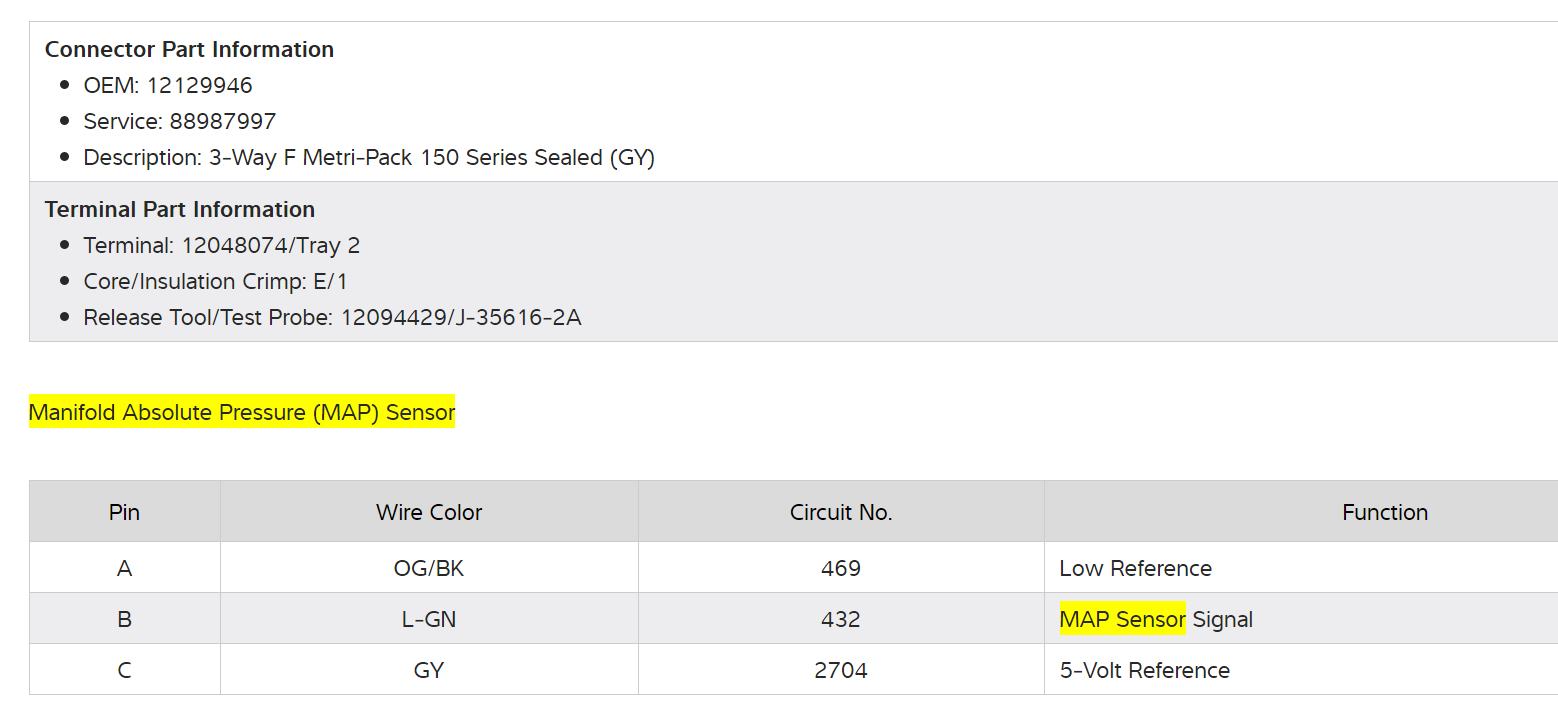Click the Connector Part Information heading

pos(189,50)
